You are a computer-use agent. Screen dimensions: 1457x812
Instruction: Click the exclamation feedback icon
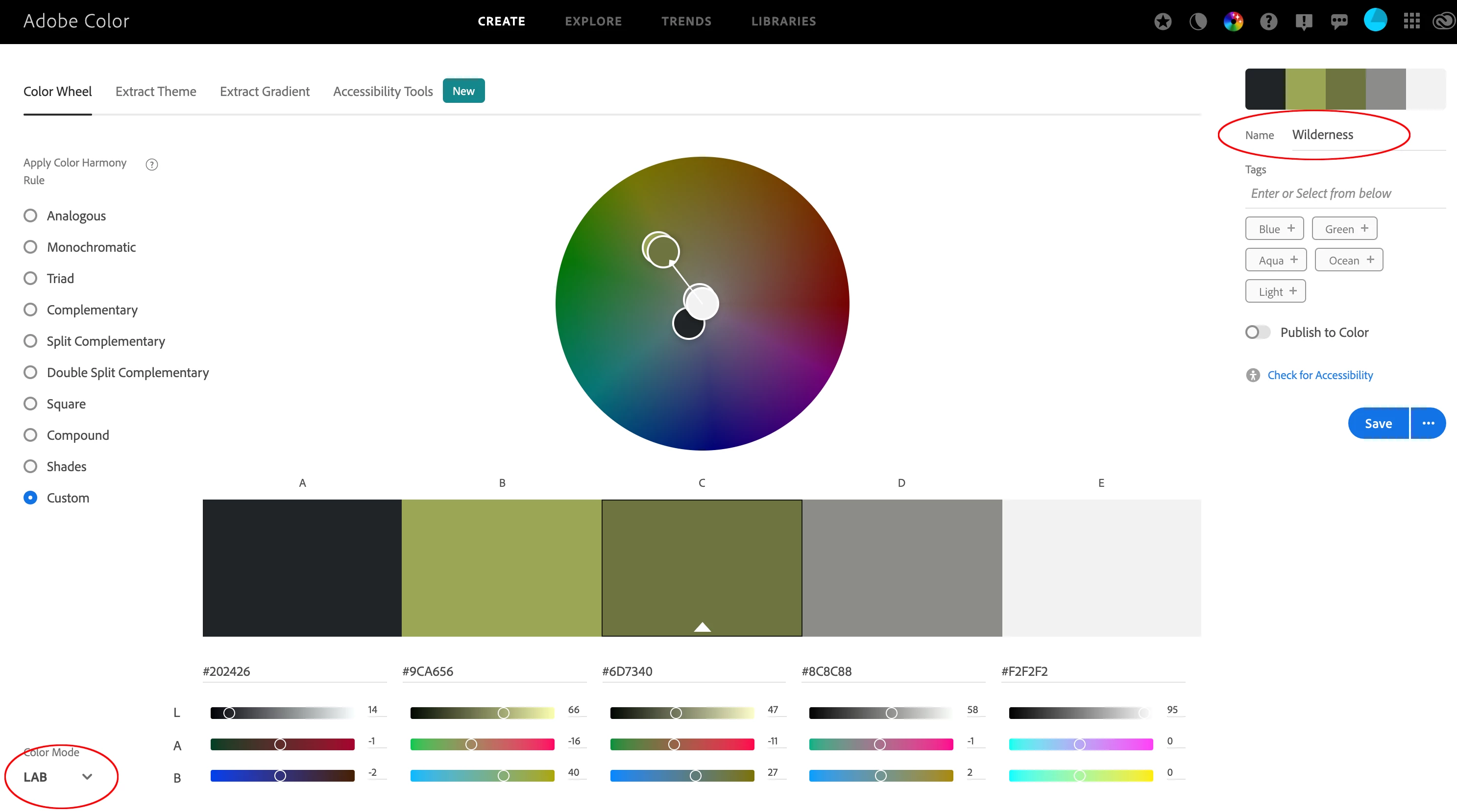tap(1304, 22)
